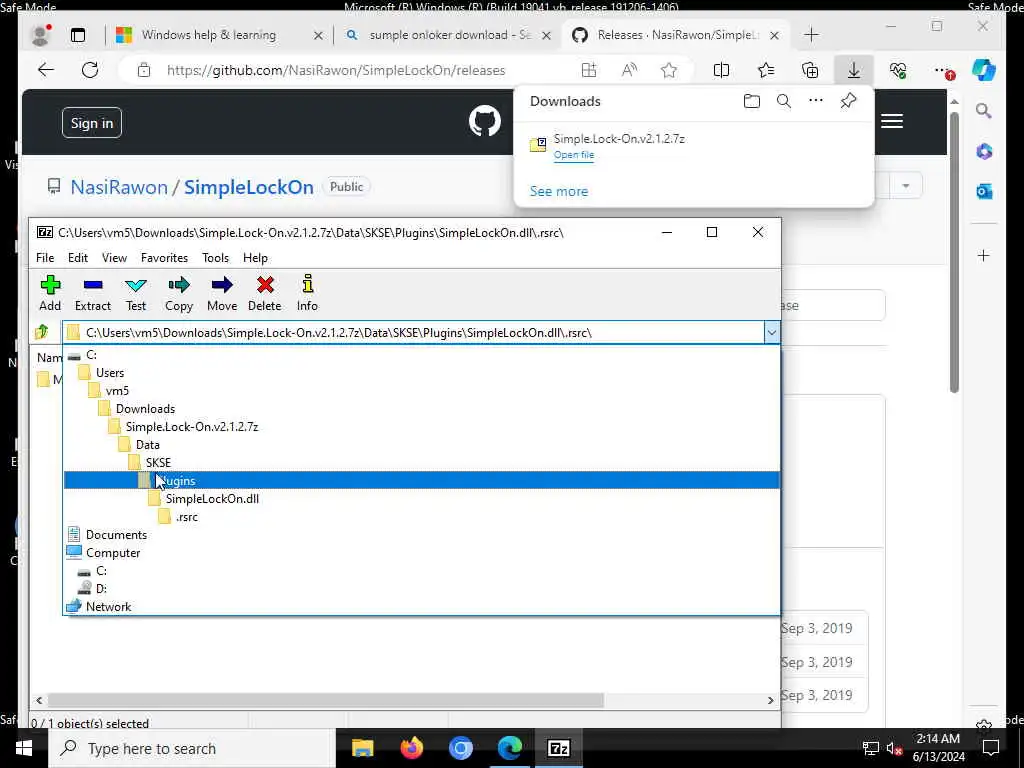The height and width of the screenshot is (768, 1024).
Task: Open SimpleLockOn repository link
Action: point(248,187)
